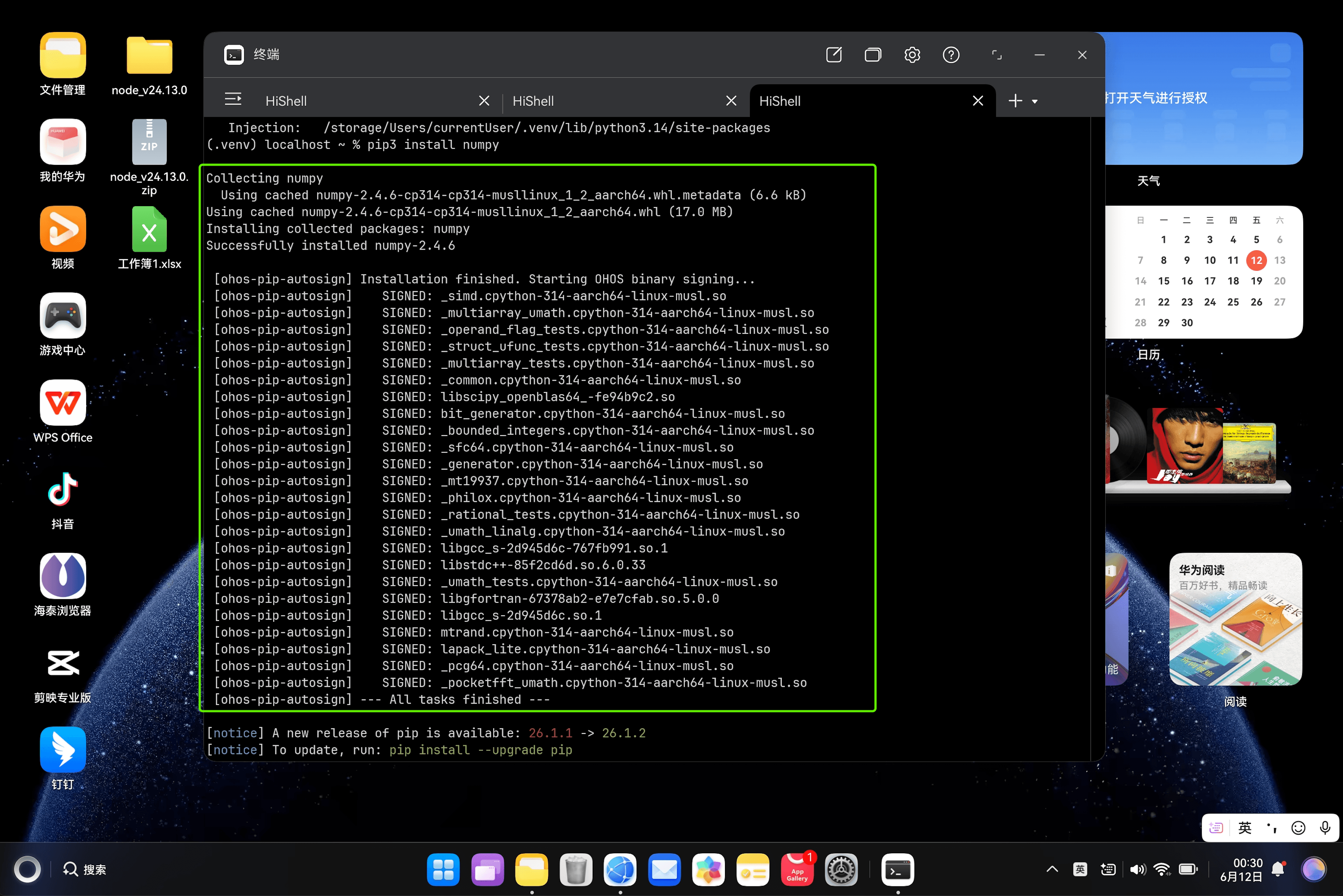1343x896 pixels.
Task: Launch the 抖音 app
Action: [63, 489]
